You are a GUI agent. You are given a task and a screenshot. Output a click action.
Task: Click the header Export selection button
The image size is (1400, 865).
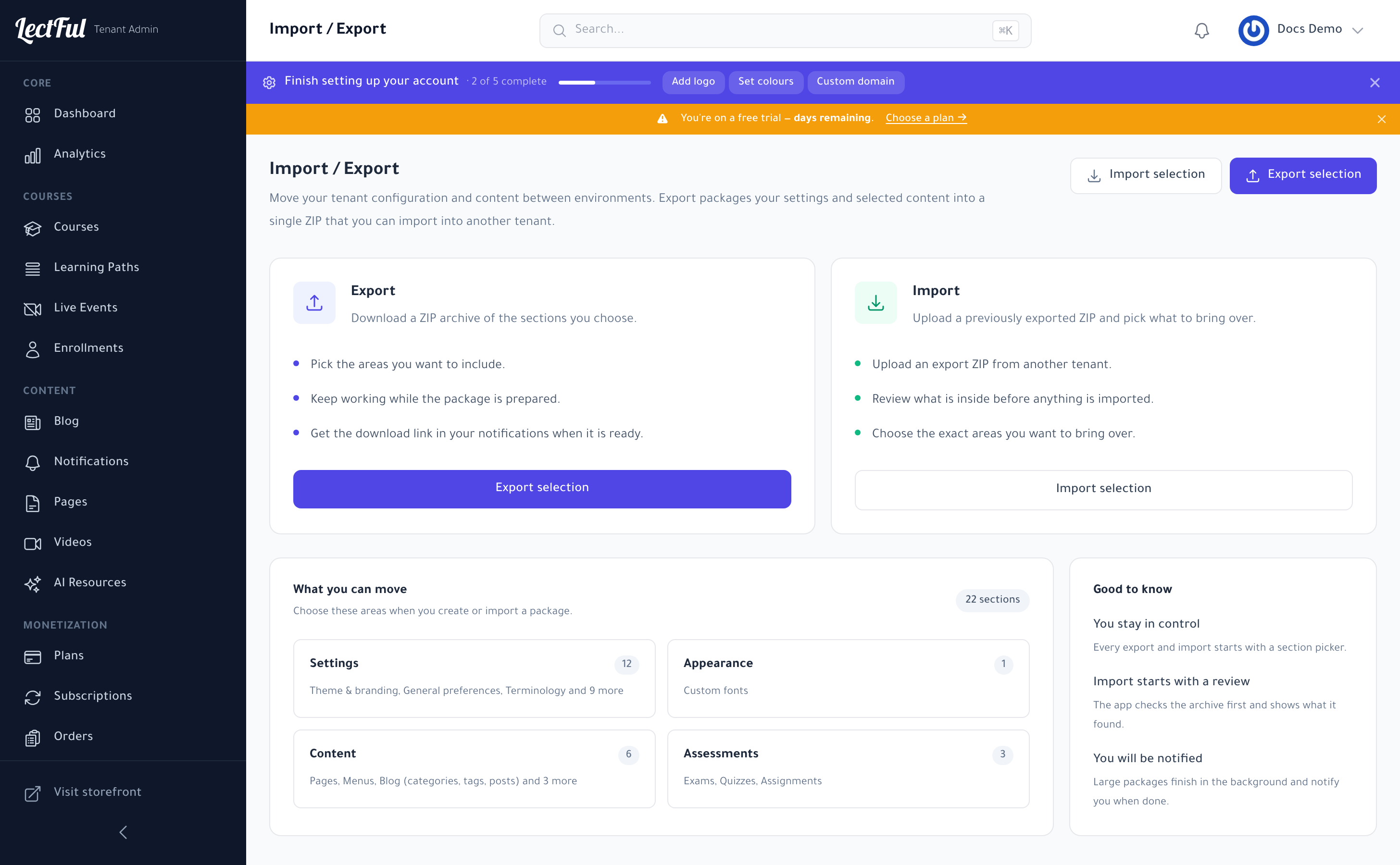click(x=1303, y=175)
